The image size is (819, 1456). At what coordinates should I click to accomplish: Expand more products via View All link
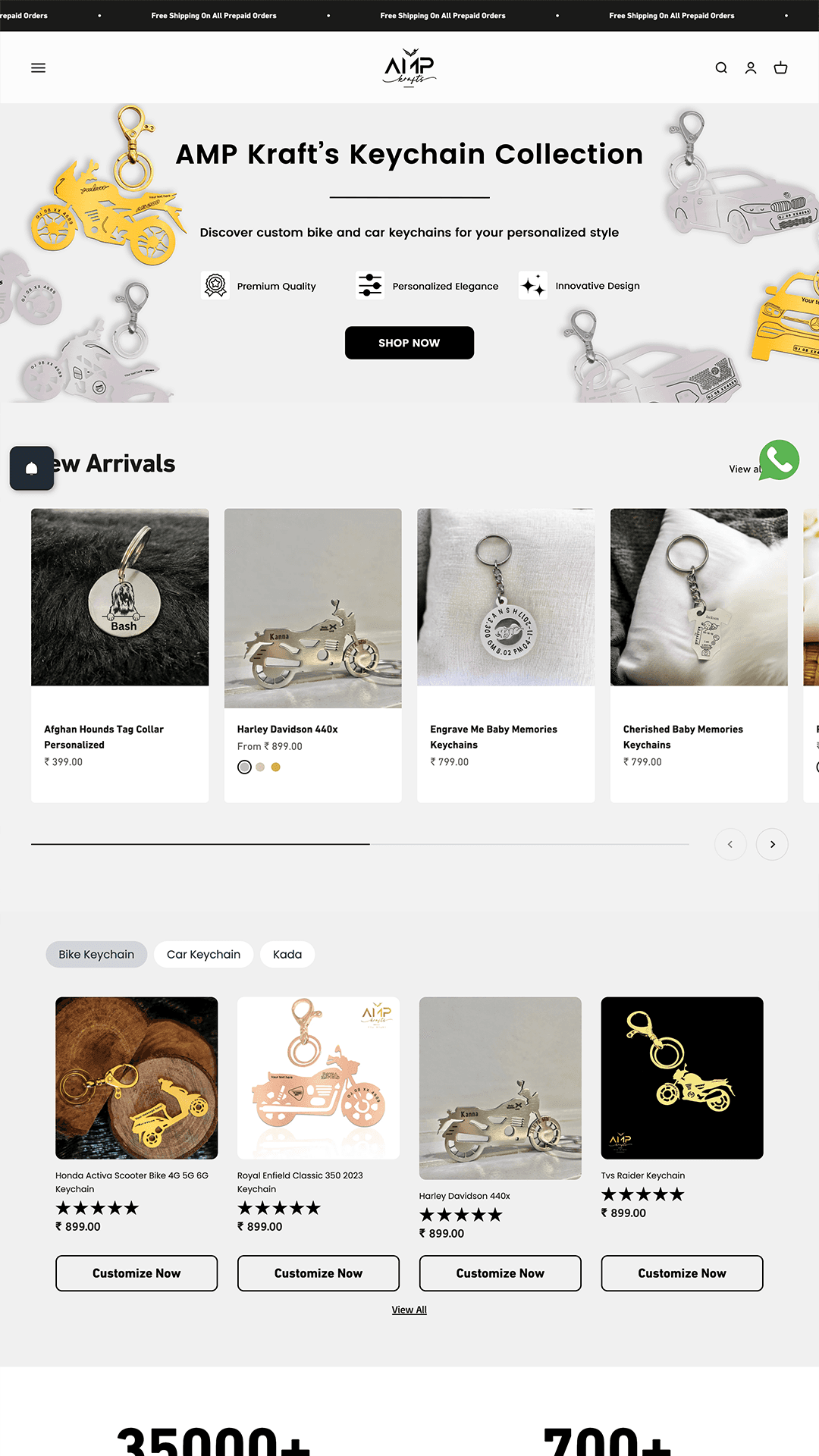pyautogui.click(x=409, y=1310)
